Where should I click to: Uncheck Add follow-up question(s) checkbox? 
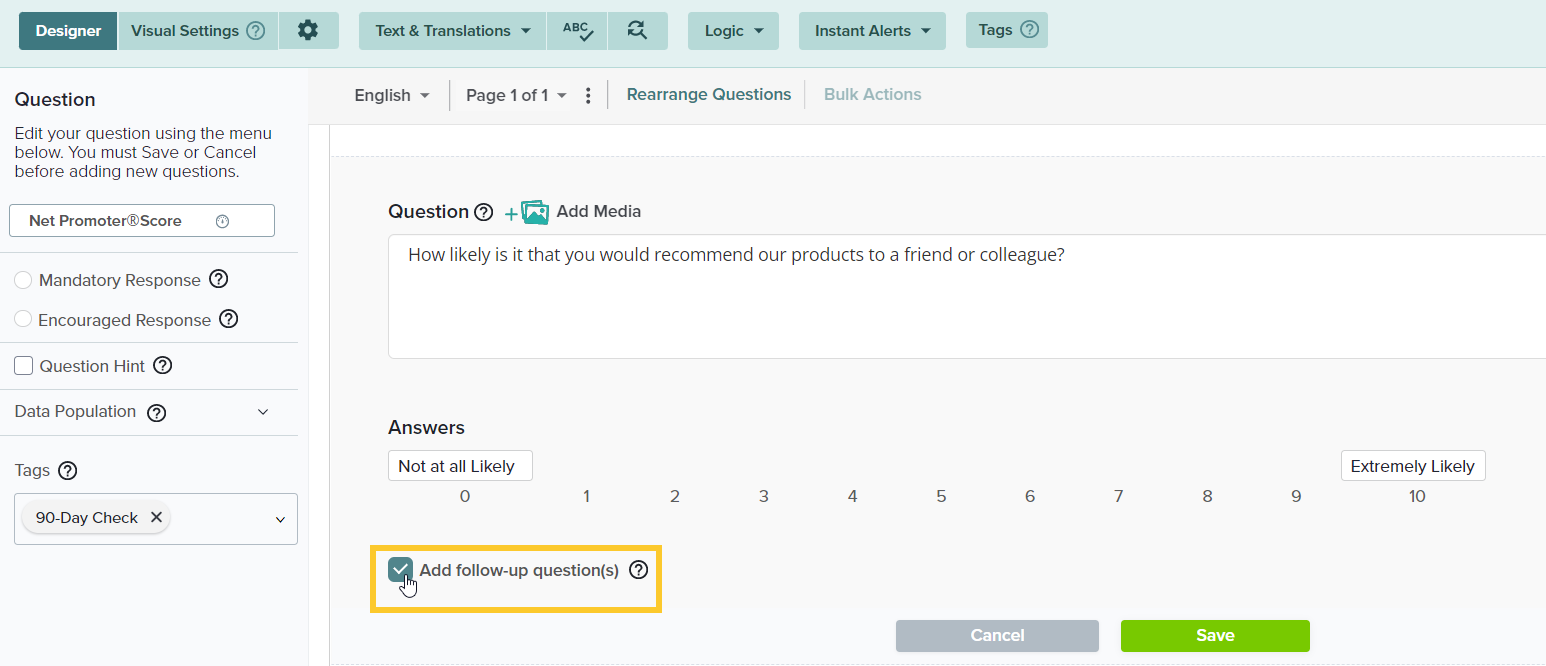pyautogui.click(x=400, y=570)
